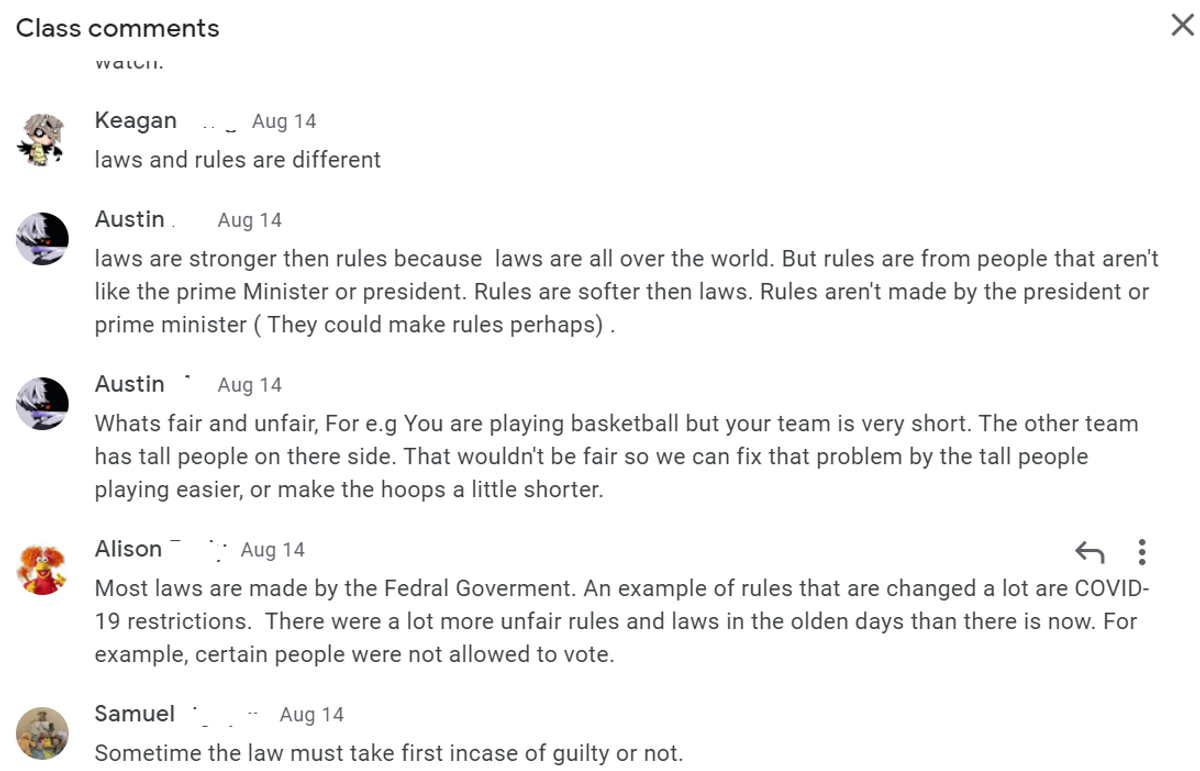Click Austin's name above the basketball comment
The width and height of the screenshot is (1200, 771).
(x=130, y=384)
